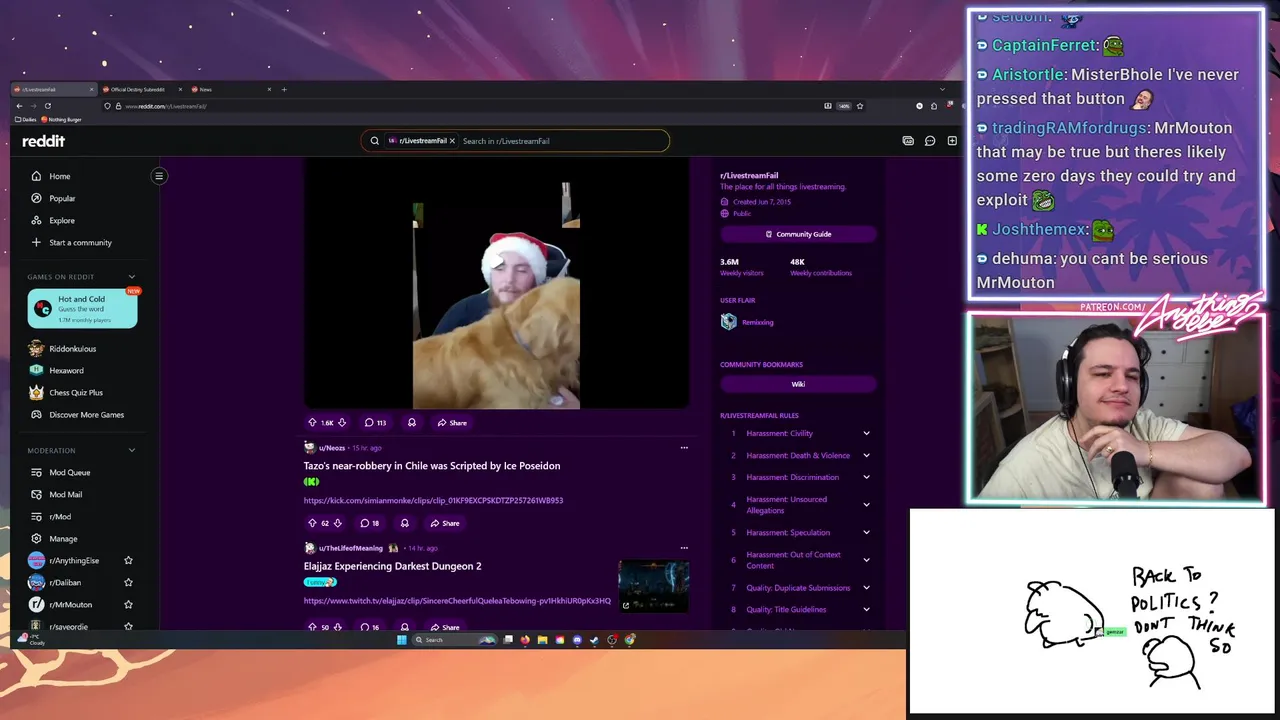Expand rule 2 Harassment: Death & Violence

(x=866, y=456)
